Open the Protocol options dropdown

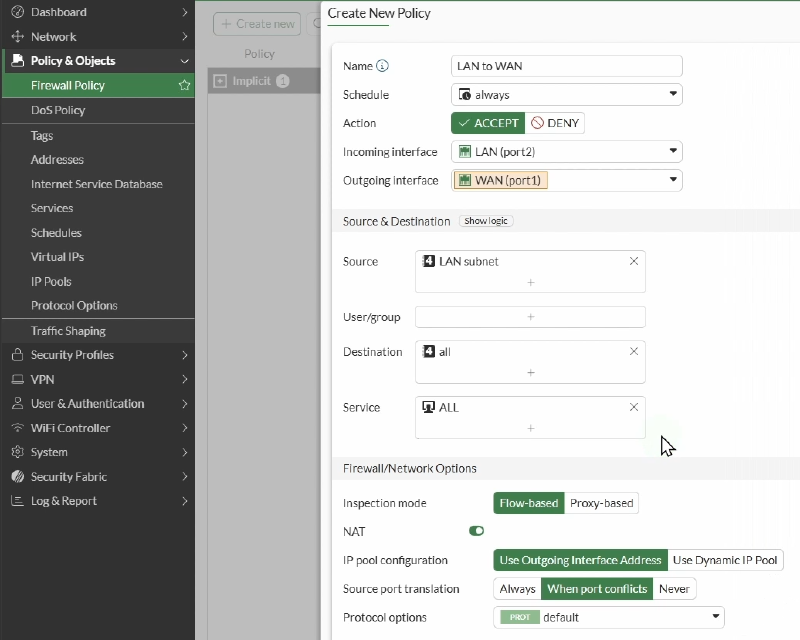(609, 618)
